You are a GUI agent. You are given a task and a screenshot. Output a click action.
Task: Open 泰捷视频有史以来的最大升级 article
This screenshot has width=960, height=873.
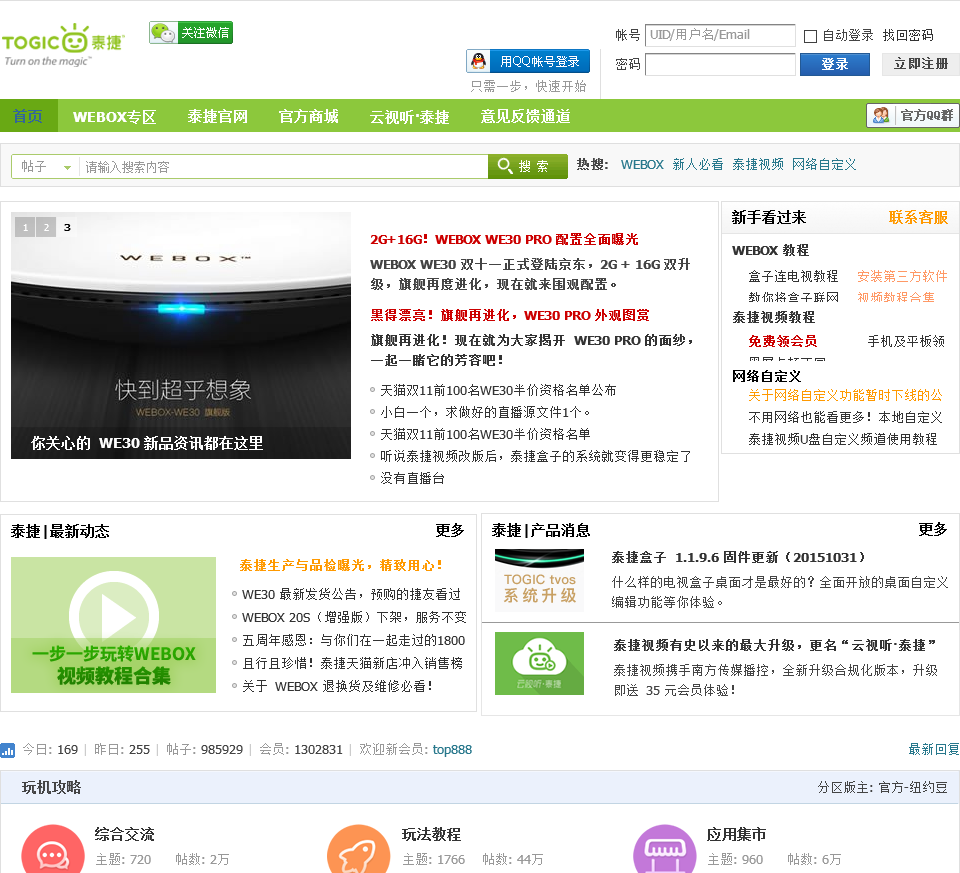(775, 645)
